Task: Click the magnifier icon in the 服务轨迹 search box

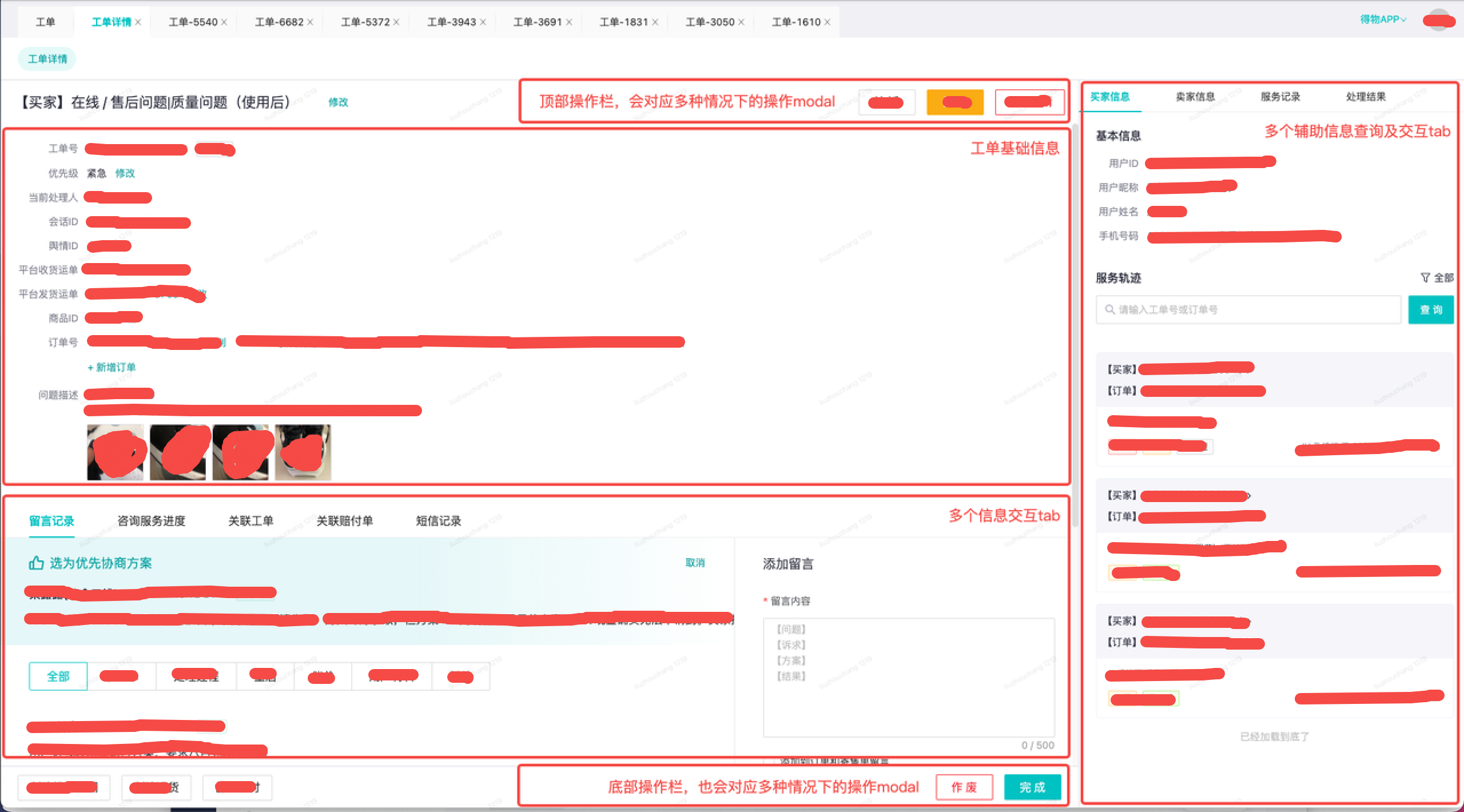Action: point(1109,309)
